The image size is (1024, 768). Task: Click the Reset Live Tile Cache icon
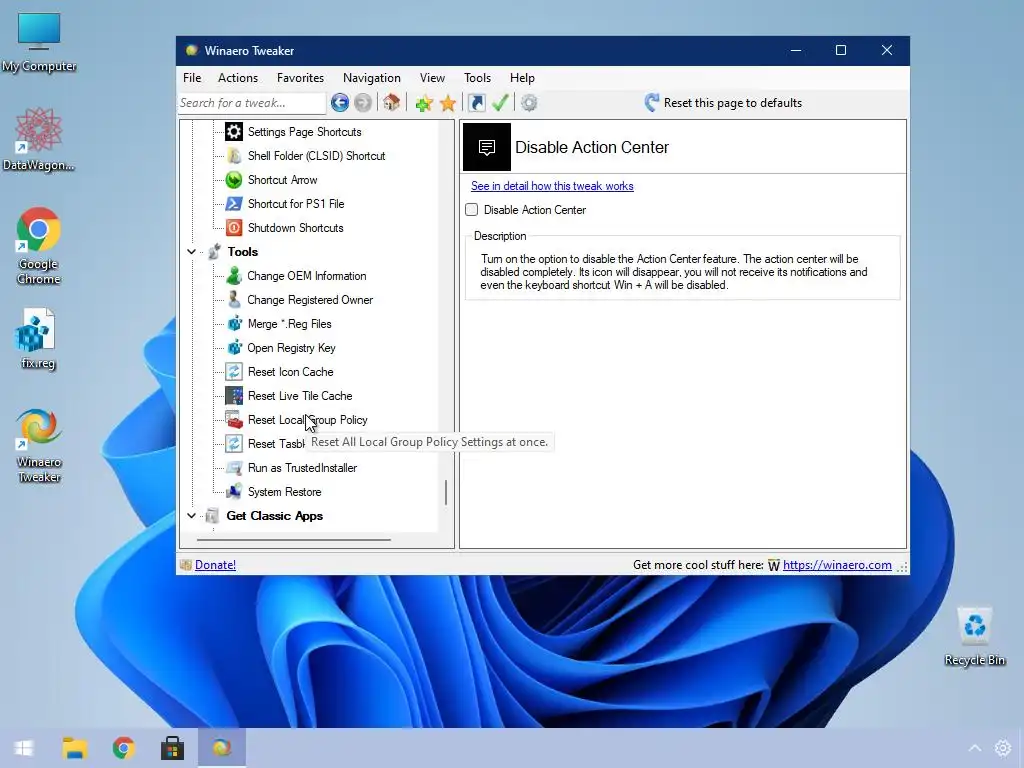234,396
